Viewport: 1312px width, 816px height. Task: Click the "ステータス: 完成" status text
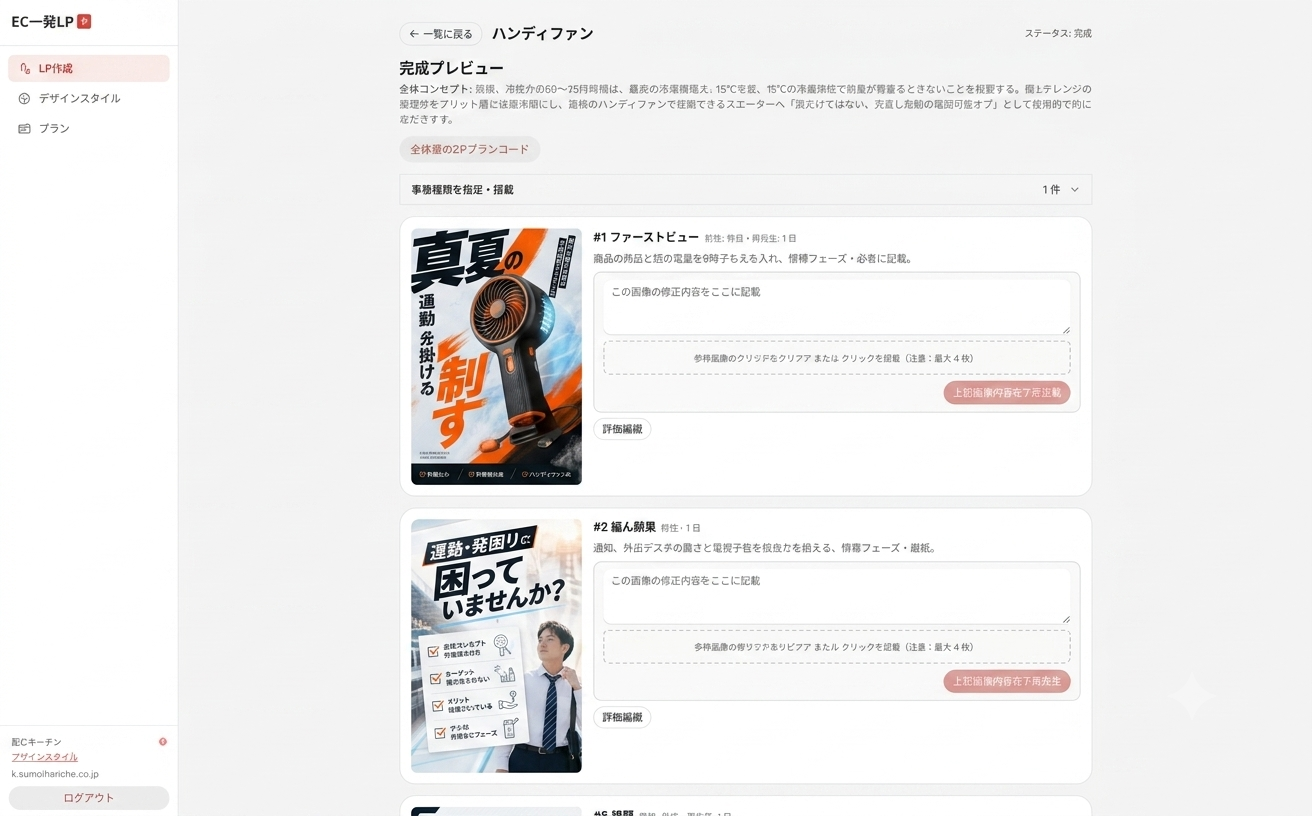coord(1058,34)
